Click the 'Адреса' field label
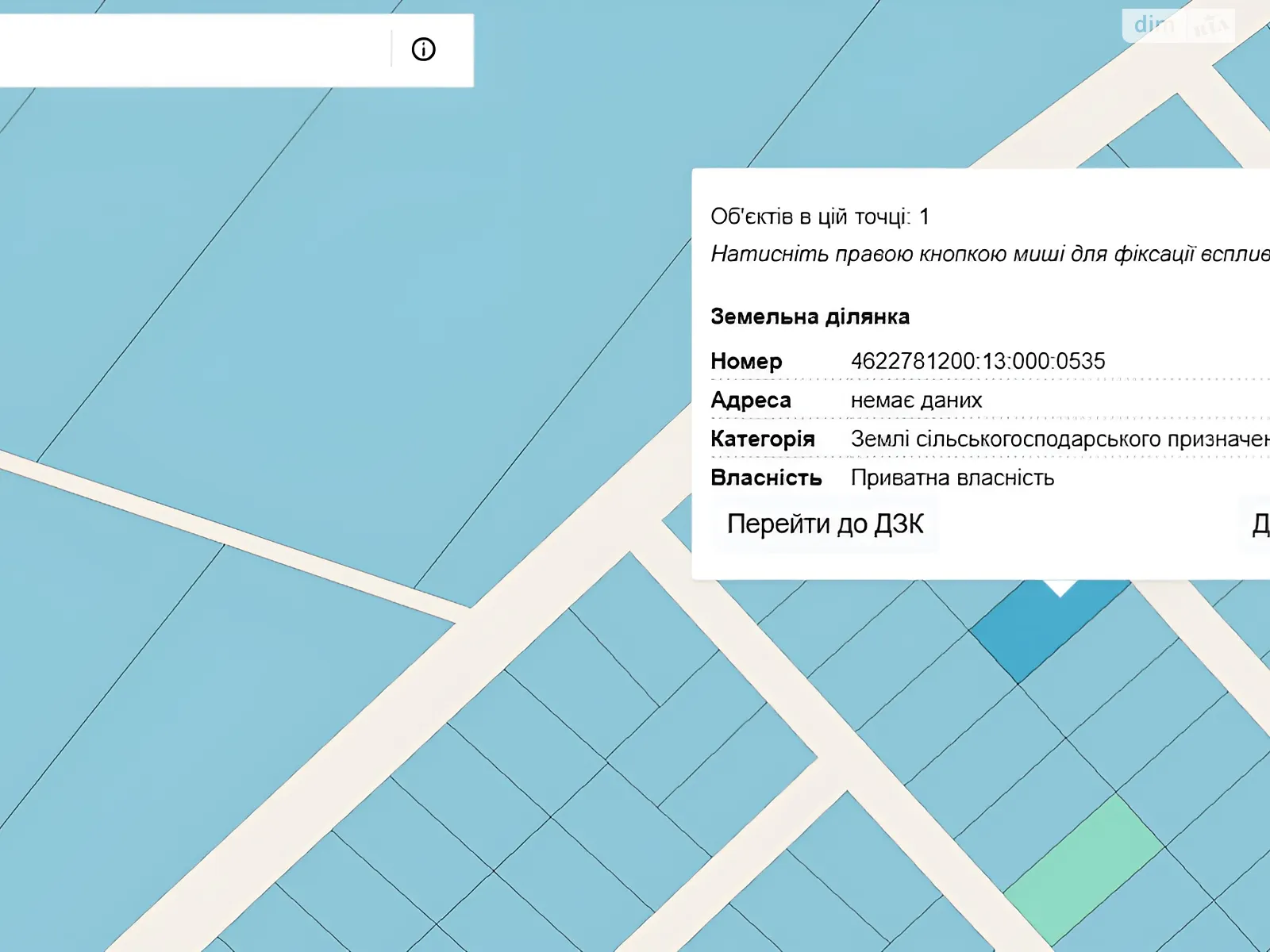The width and height of the screenshot is (1270, 952). (750, 401)
